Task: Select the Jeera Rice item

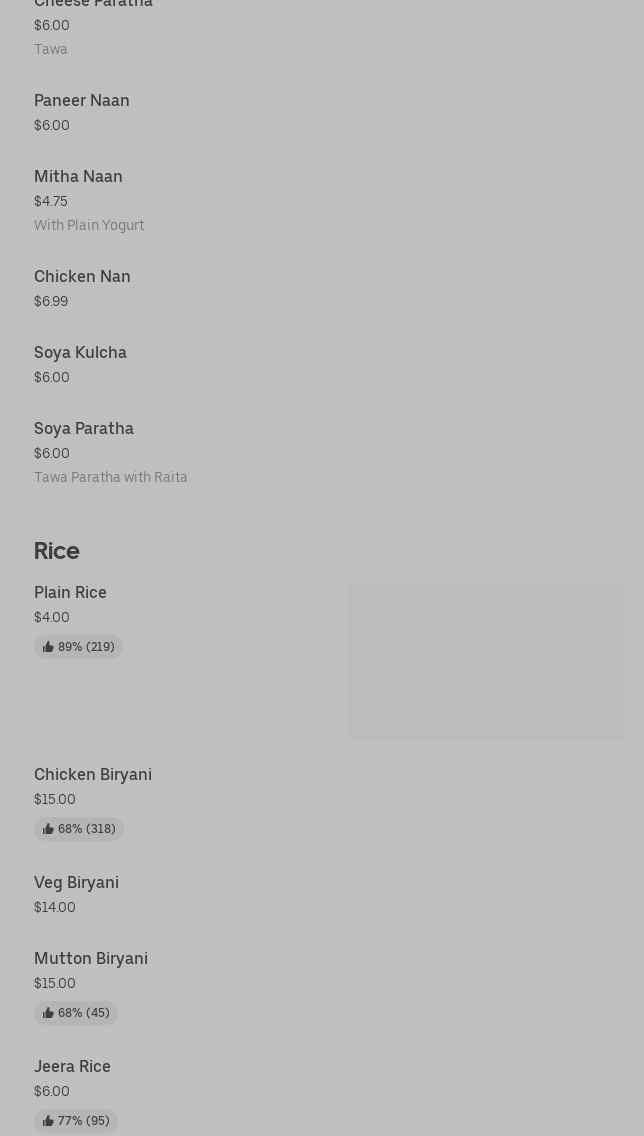Action: [72, 1066]
